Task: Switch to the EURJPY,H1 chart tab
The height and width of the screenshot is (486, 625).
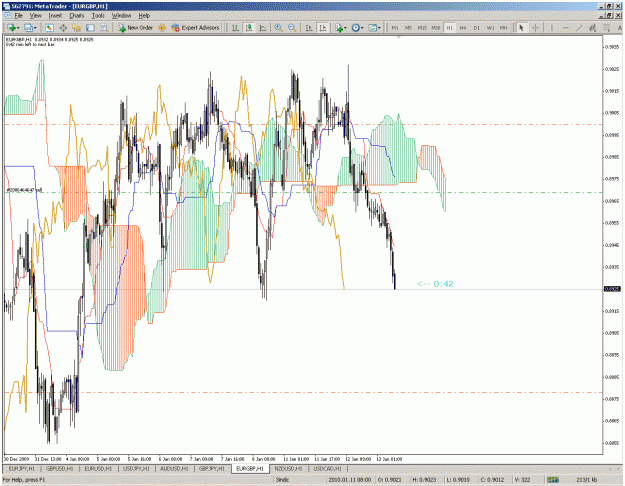Action: coord(22,468)
